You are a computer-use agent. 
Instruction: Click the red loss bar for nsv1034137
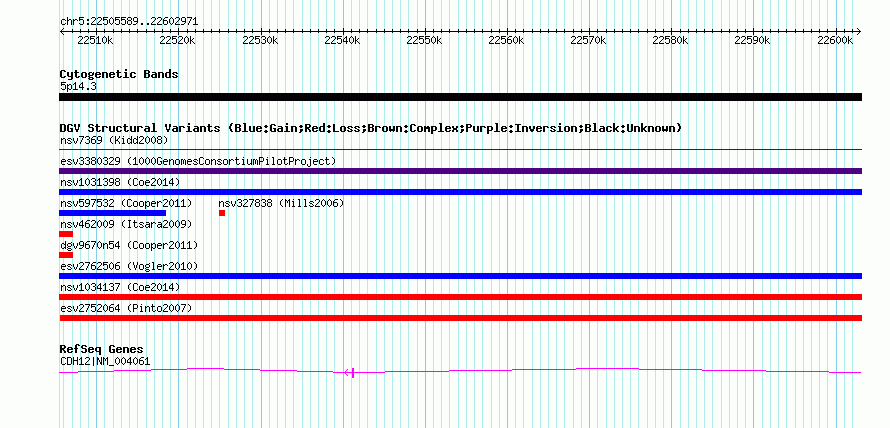460,297
